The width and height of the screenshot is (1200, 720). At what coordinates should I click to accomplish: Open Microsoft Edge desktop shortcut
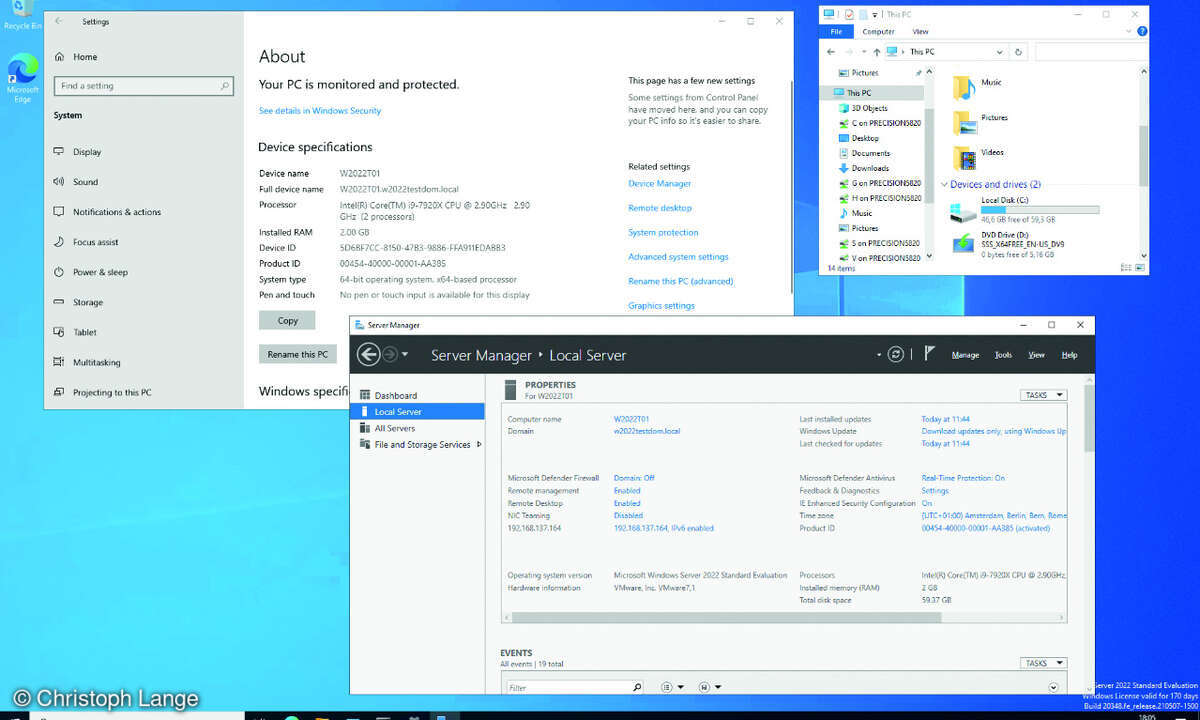pyautogui.click(x=22, y=78)
